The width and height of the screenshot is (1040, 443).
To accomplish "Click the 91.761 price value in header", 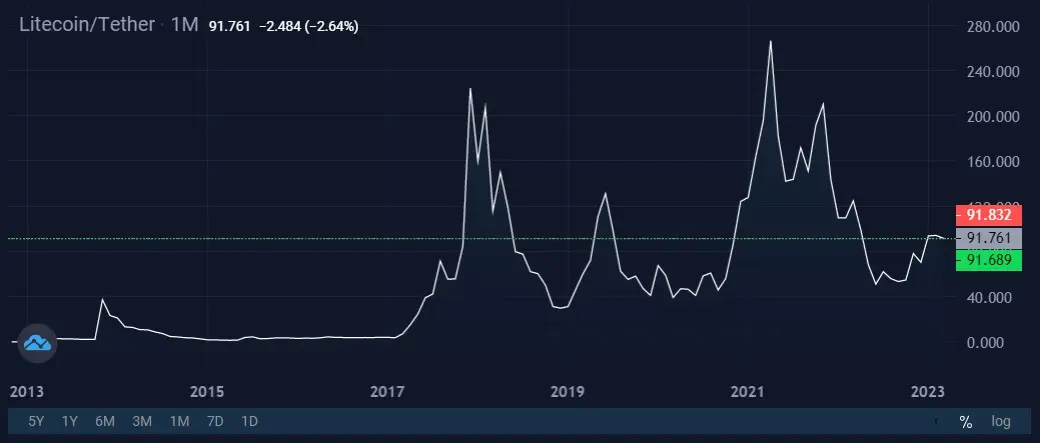I will (x=229, y=27).
